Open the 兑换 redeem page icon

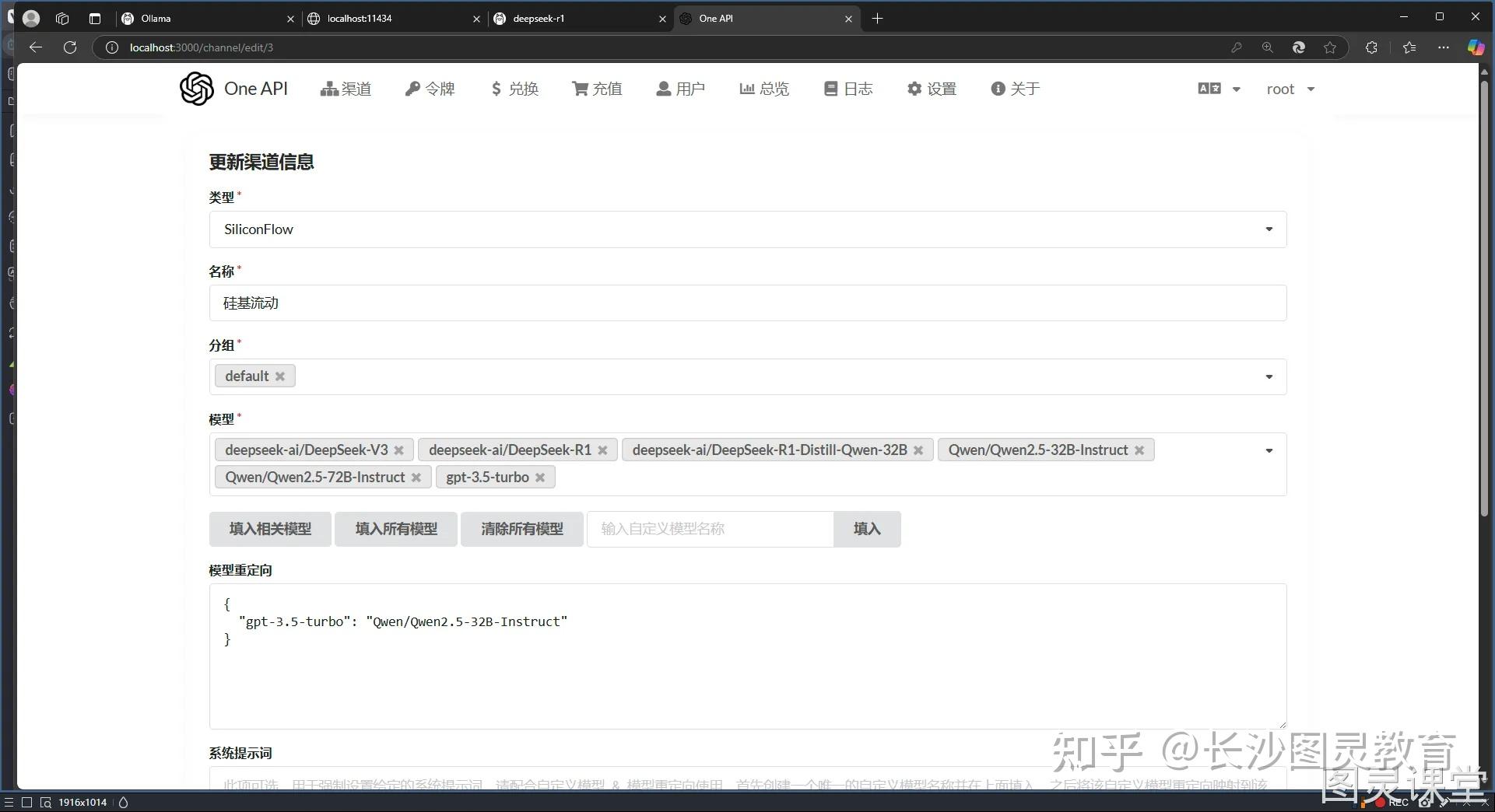point(498,88)
